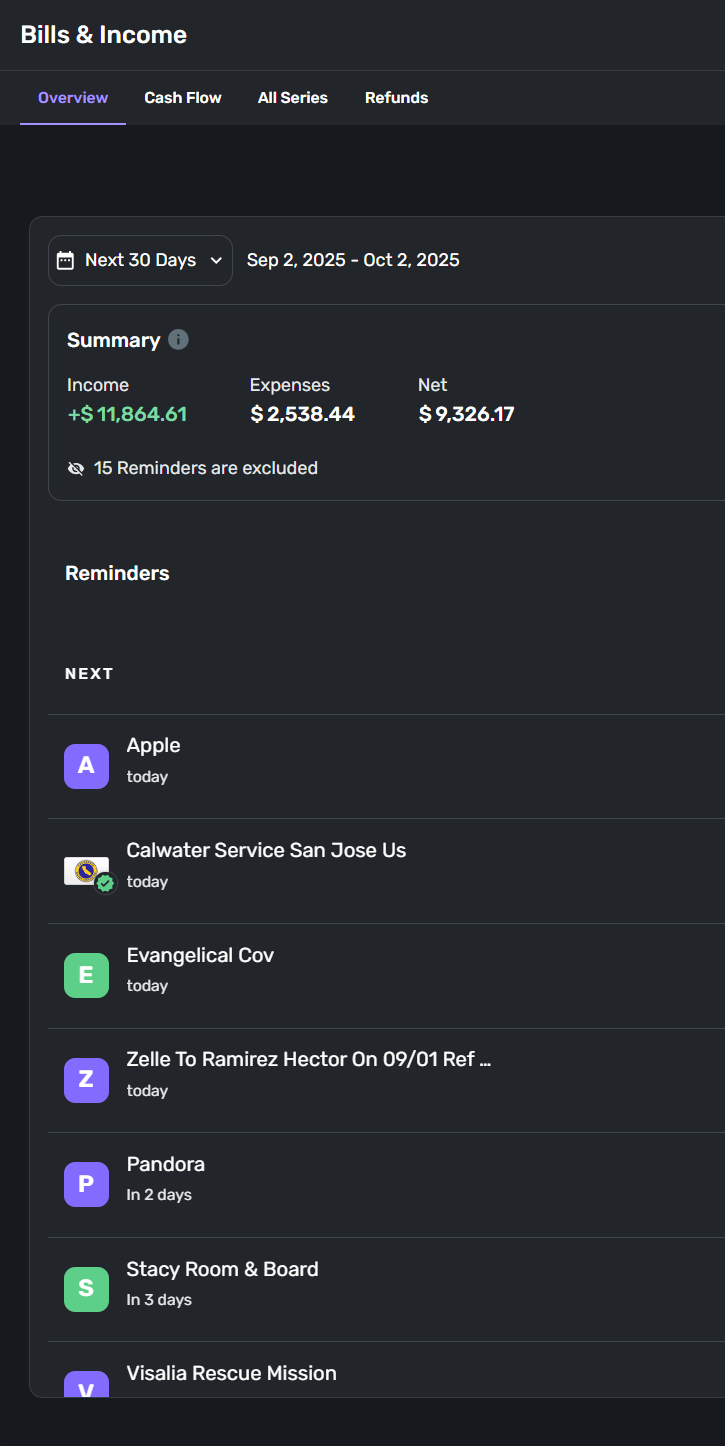
Task: Open the Pandora reminder entry
Action: 166,1164
